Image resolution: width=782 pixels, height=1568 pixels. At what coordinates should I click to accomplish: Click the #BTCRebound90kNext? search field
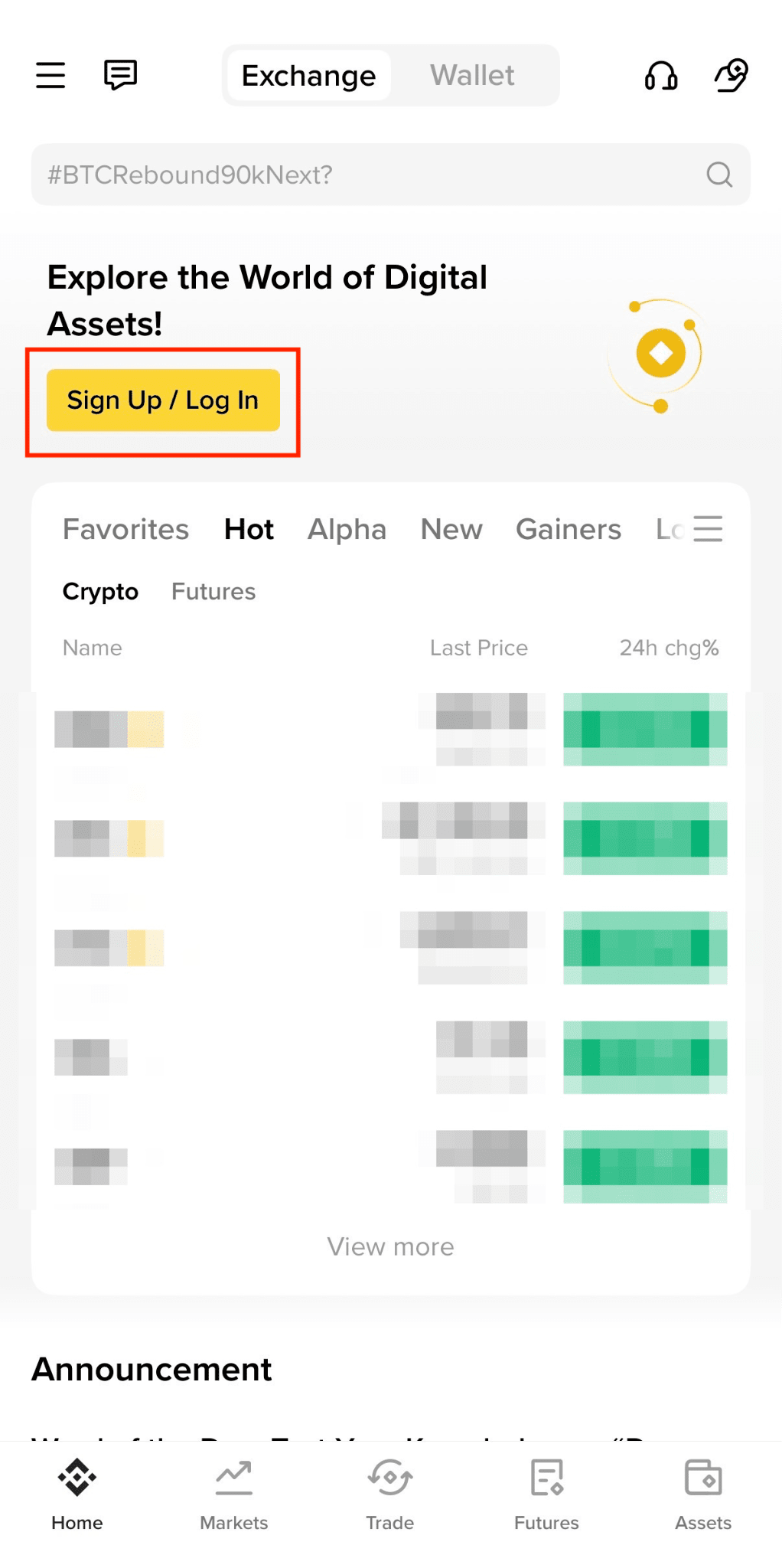367,175
